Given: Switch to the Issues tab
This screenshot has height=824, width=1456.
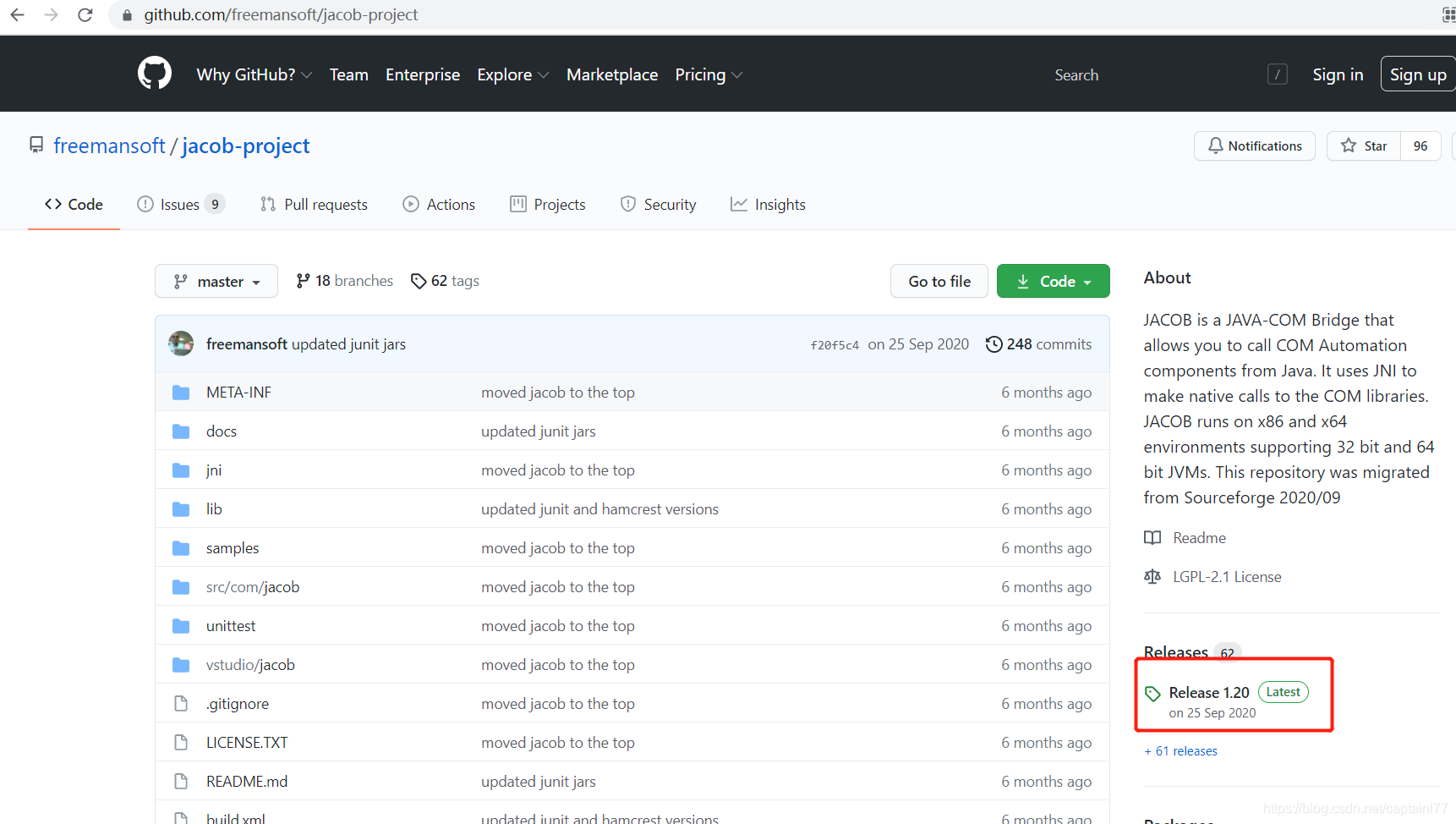Looking at the screenshot, I should 181,204.
